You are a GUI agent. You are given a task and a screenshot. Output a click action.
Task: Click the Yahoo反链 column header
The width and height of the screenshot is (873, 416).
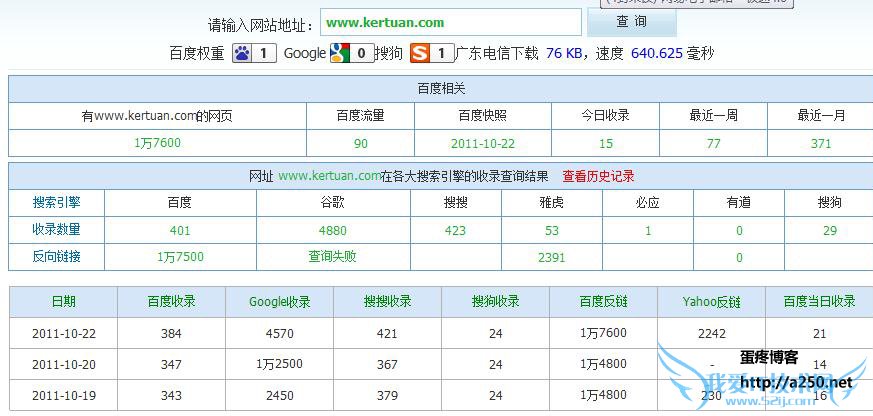pos(712,302)
